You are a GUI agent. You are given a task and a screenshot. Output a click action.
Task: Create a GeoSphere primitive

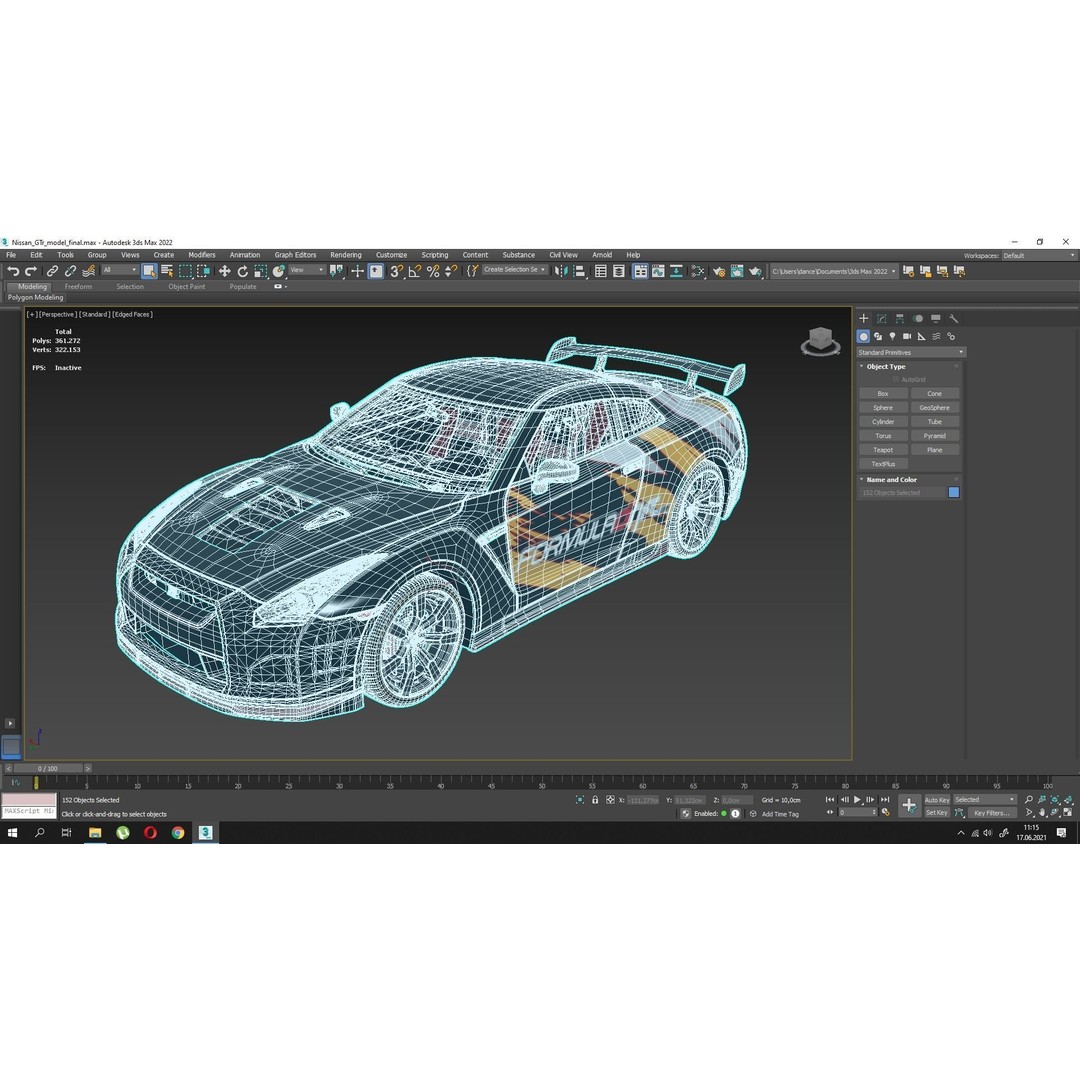pos(935,408)
